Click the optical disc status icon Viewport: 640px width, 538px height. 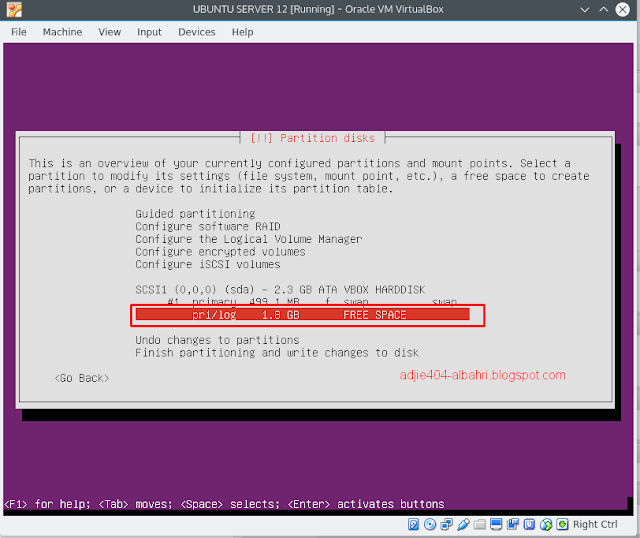coord(430,524)
